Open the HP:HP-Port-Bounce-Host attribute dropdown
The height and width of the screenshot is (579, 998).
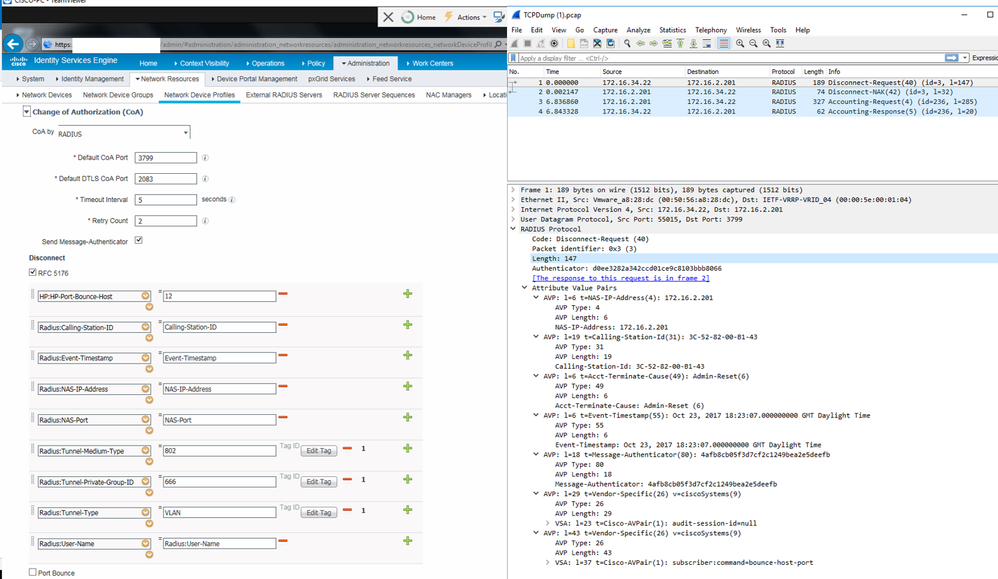point(146,296)
